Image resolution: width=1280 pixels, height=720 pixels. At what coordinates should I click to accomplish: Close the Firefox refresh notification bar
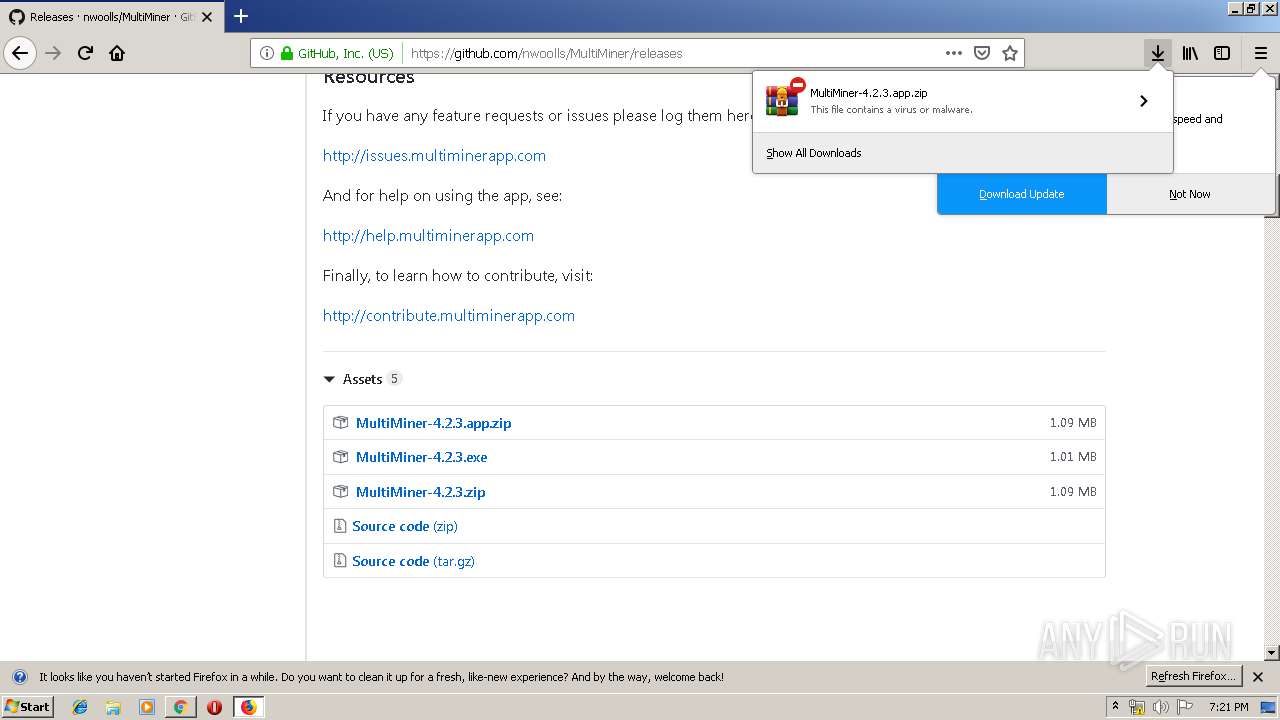(x=1258, y=677)
